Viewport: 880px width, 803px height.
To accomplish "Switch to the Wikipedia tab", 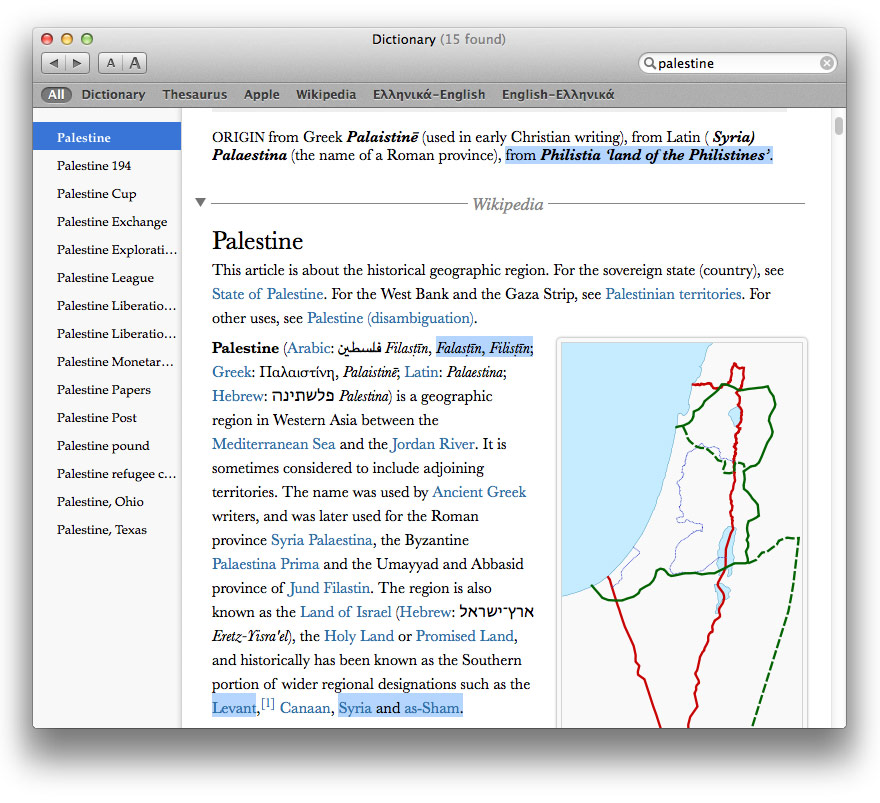I will click(326, 94).
